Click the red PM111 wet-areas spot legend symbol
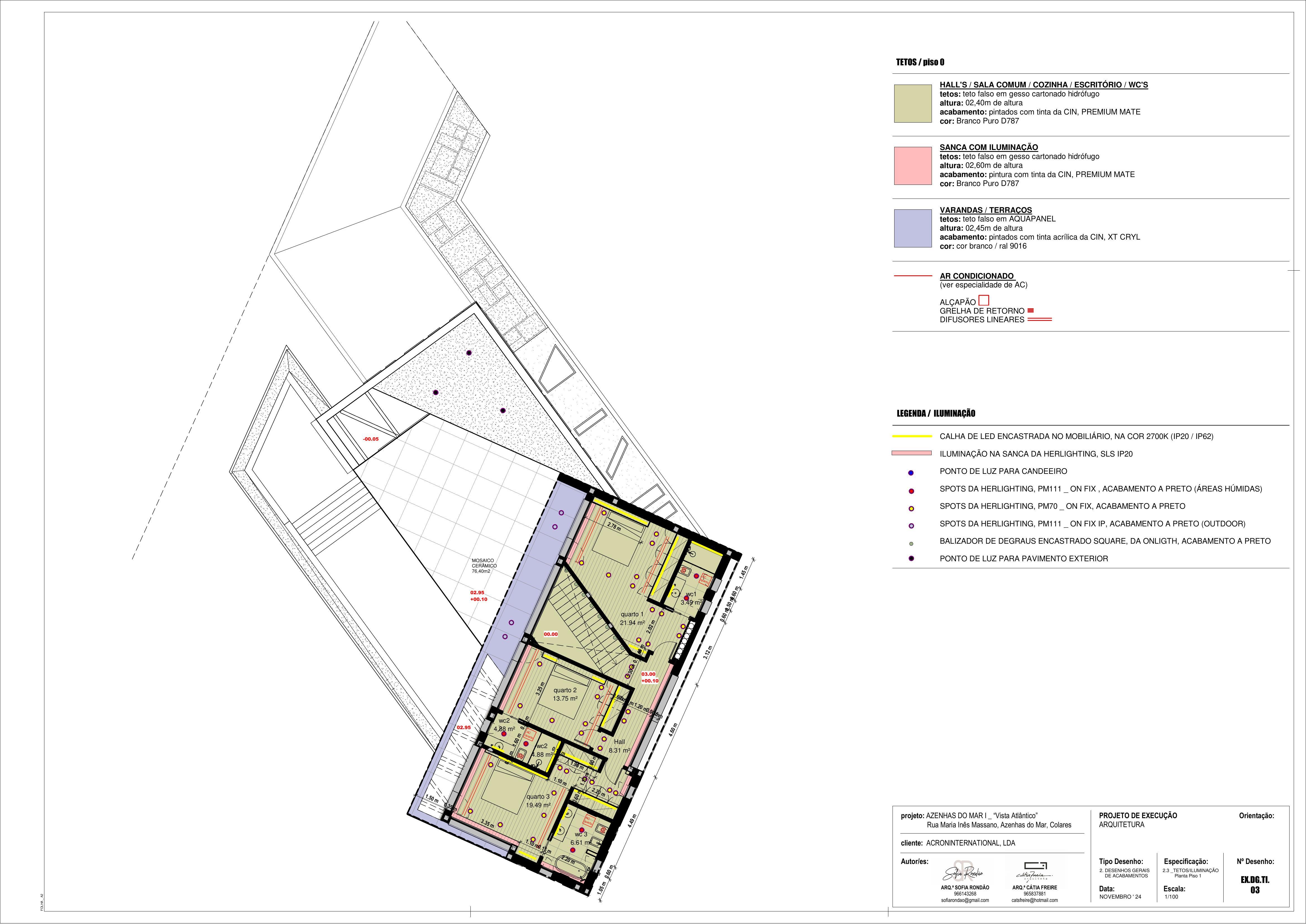The image size is (1306, 924). [911, 491]
